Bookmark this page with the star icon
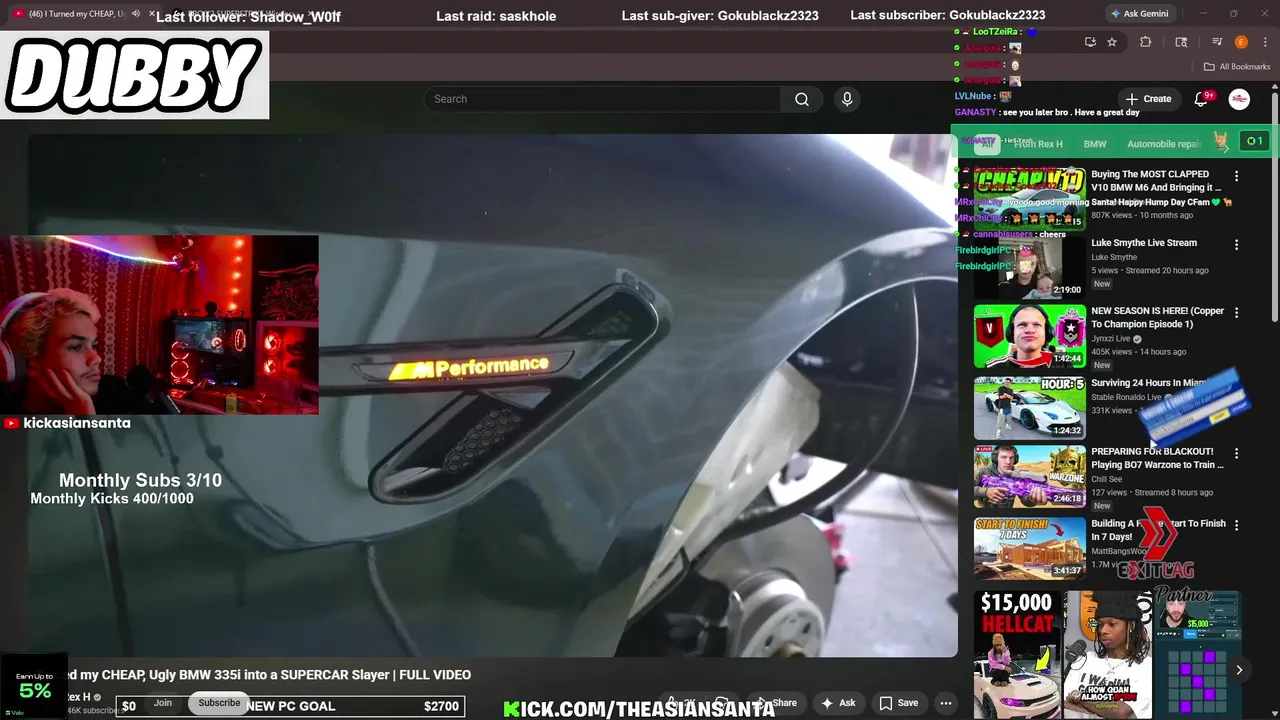 tap(1112, 42)
